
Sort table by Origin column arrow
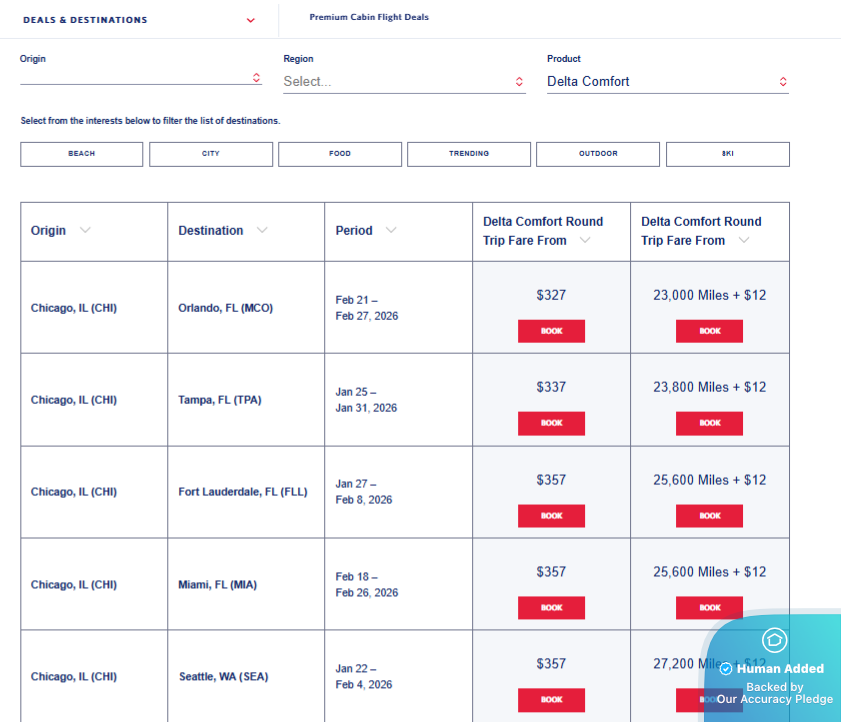pos(85,230)
